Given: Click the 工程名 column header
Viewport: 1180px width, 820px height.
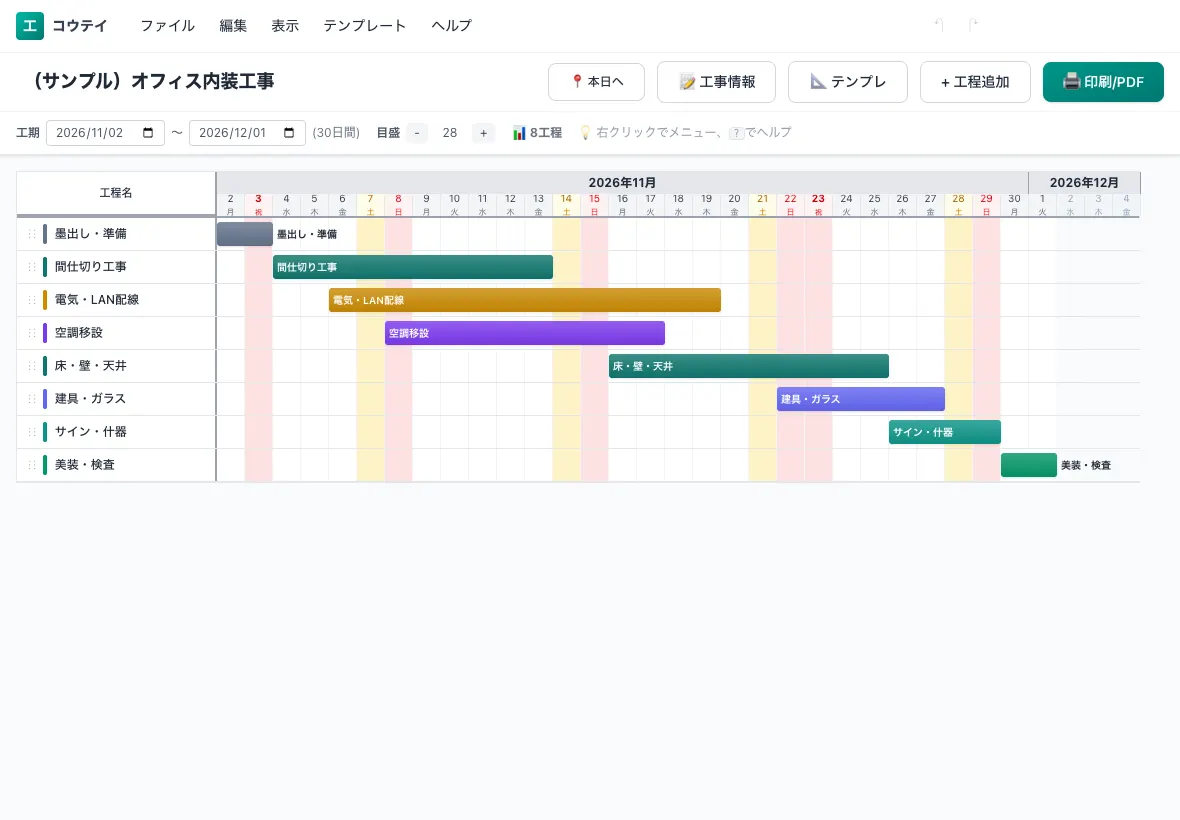Looking at the screenshot, I should click(116, 193).
